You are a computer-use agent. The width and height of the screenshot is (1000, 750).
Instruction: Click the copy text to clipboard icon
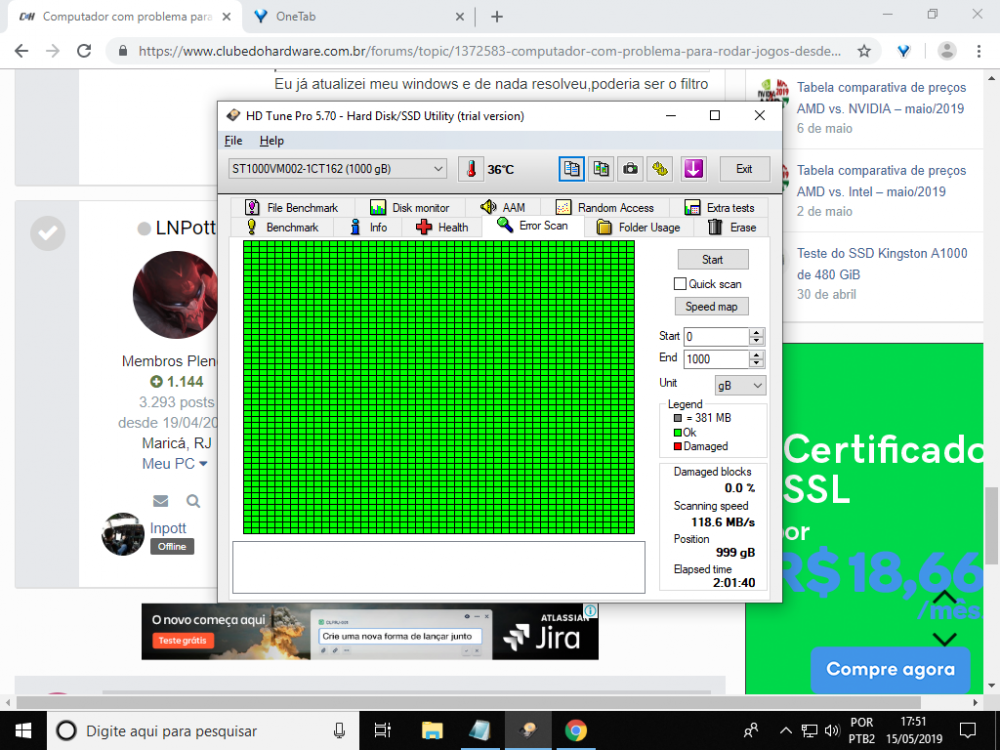click(571, 169)
